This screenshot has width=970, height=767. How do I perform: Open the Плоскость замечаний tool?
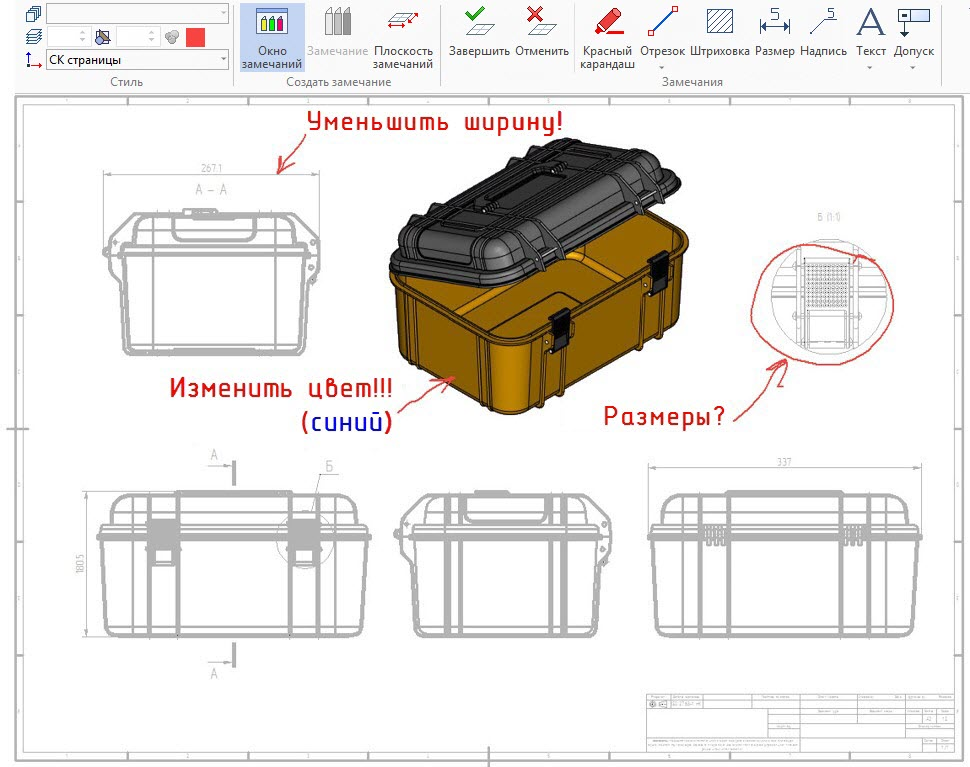tap(401, 35)
